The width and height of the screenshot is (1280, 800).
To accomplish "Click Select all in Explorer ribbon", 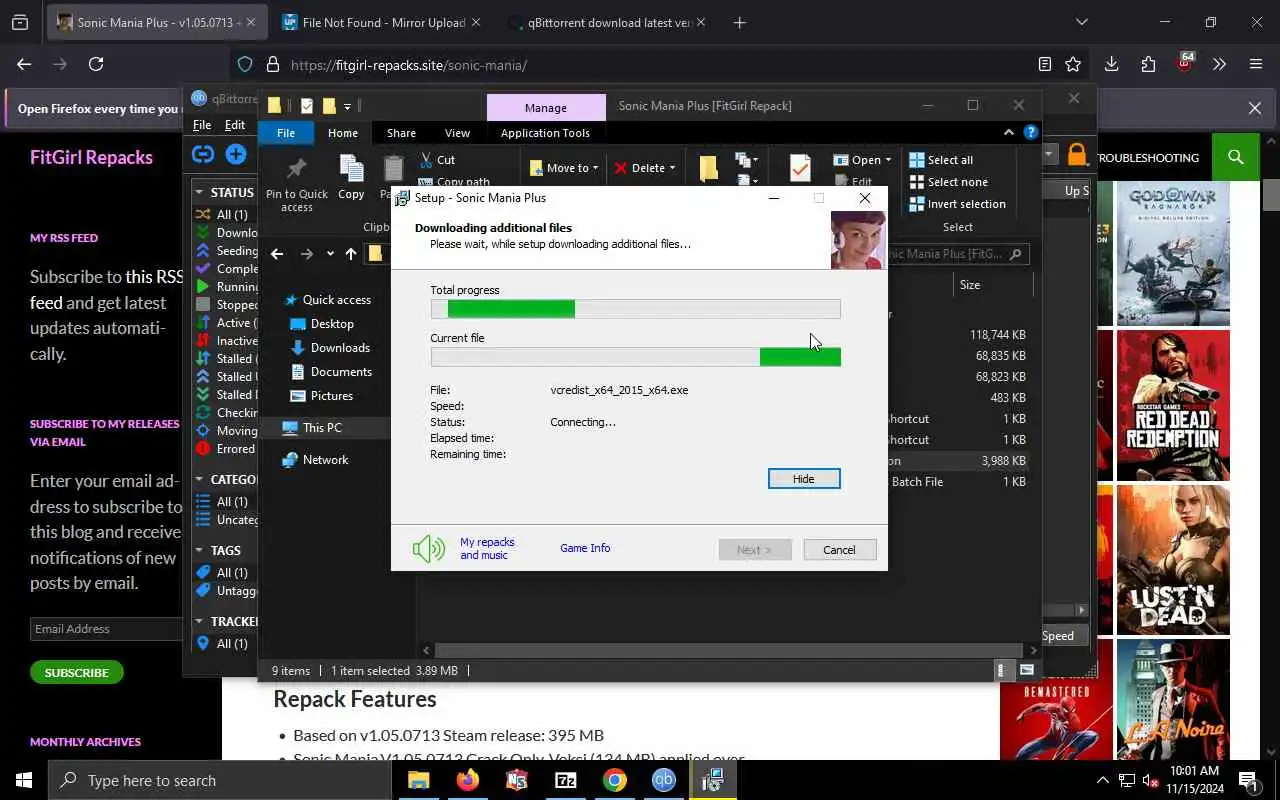I will 941,160.
